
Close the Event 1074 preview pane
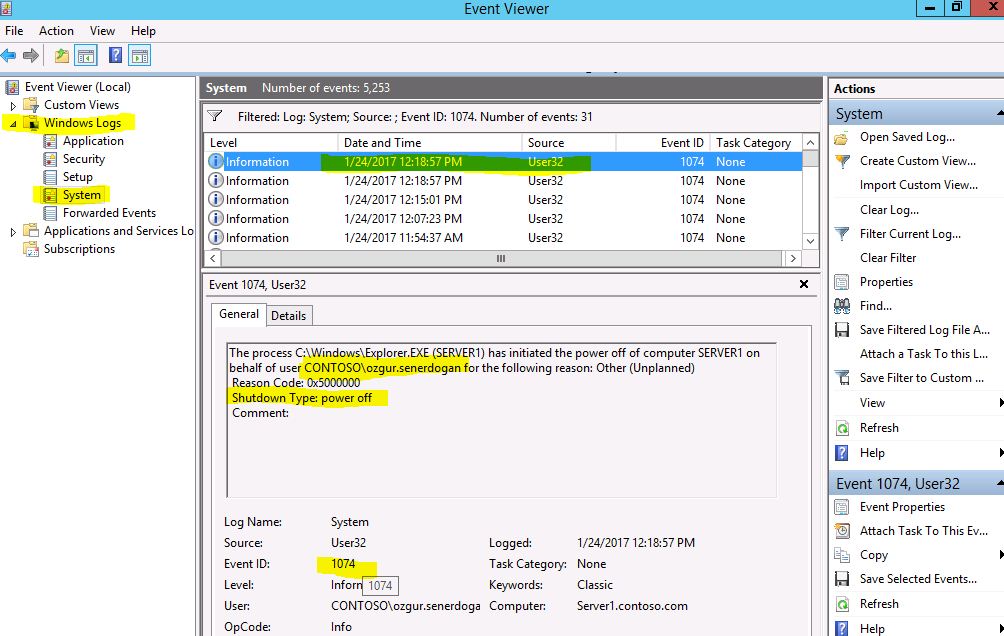(x=804, y=284)
